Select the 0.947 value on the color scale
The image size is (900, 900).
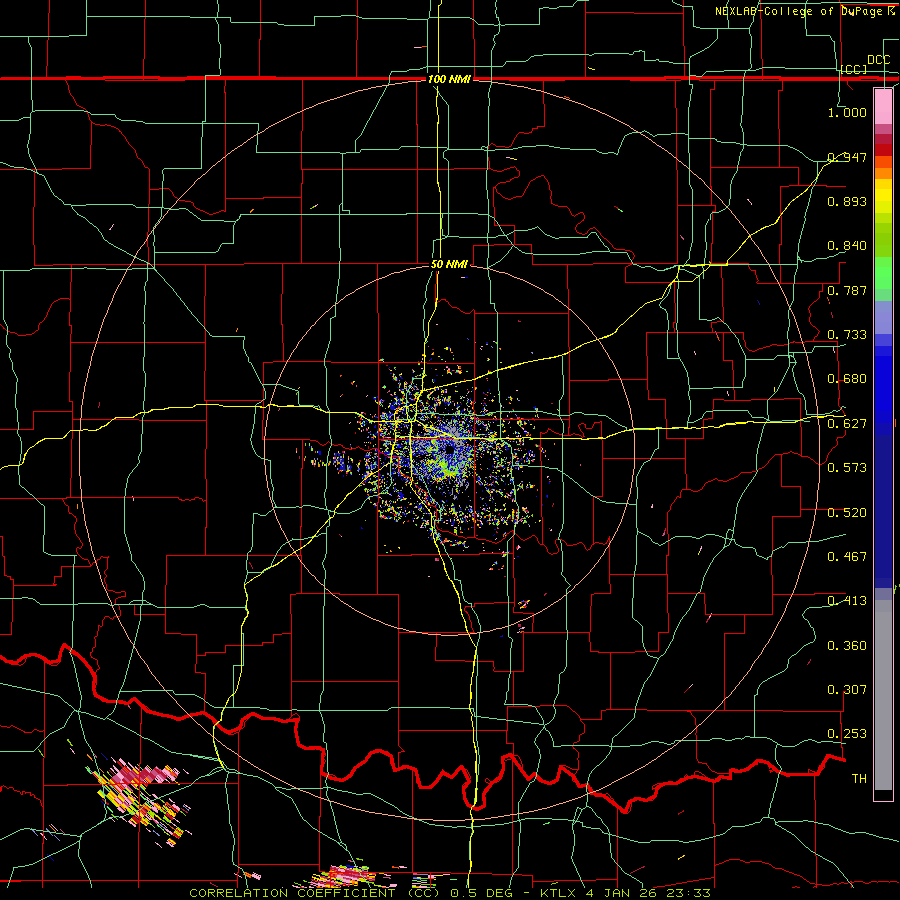click(847, 157)
